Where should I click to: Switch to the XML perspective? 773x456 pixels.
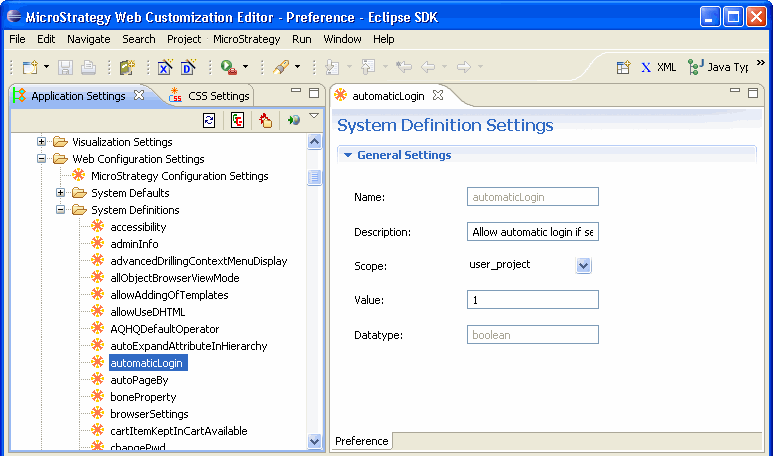coord(659,67)
